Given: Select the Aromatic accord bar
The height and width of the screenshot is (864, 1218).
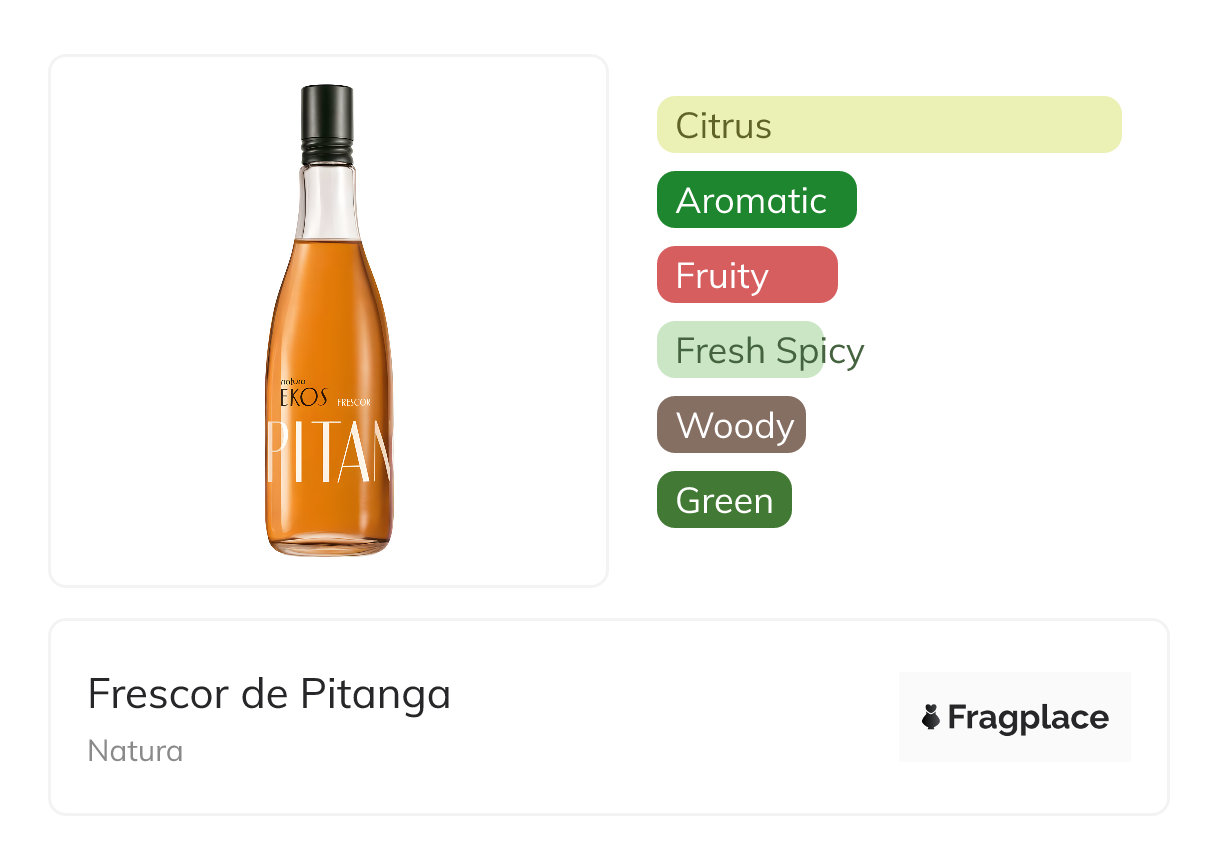Looking at the screenshot, I should pos(756,200).
